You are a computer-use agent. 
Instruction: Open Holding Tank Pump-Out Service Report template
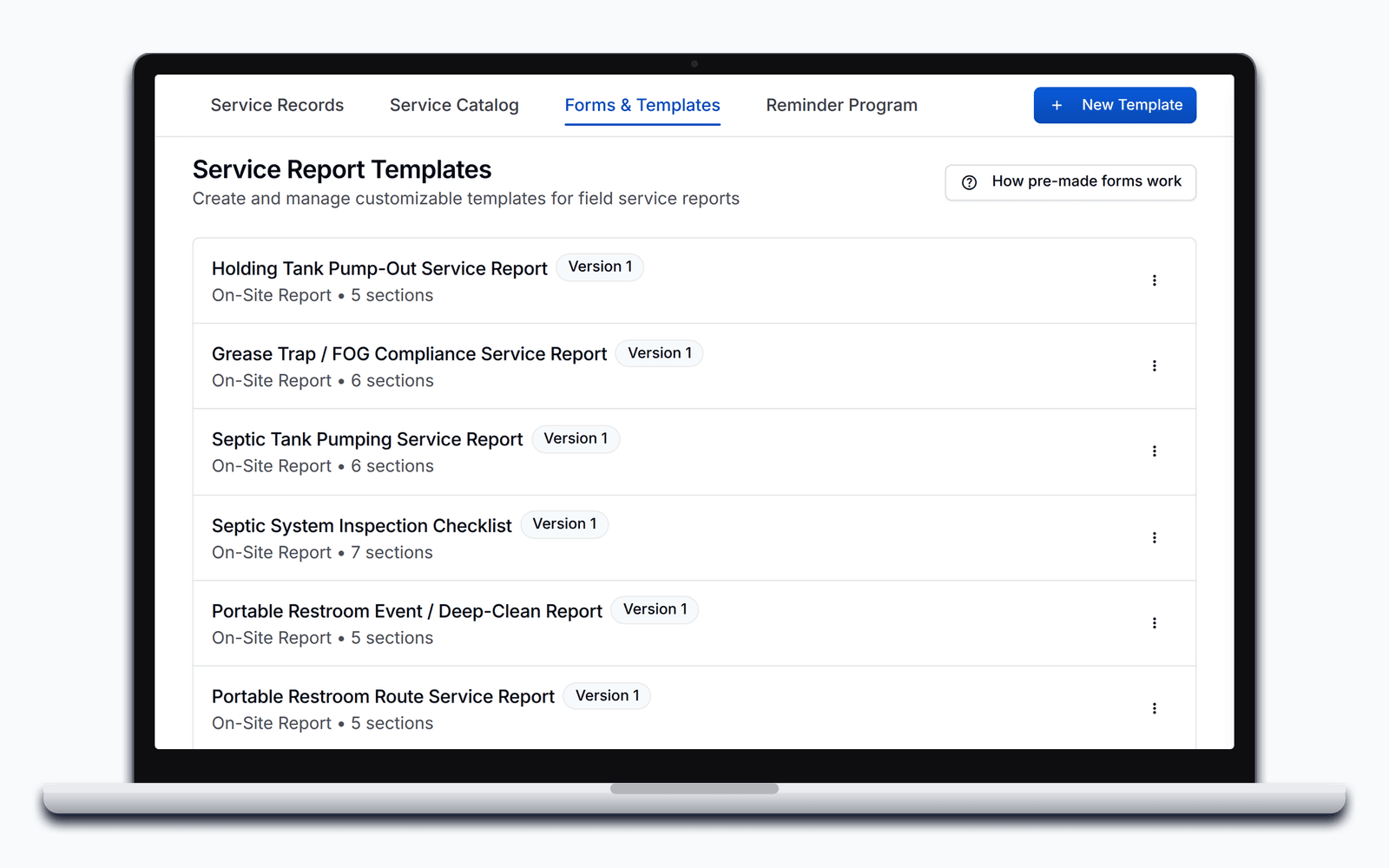(x=379, y=268)
